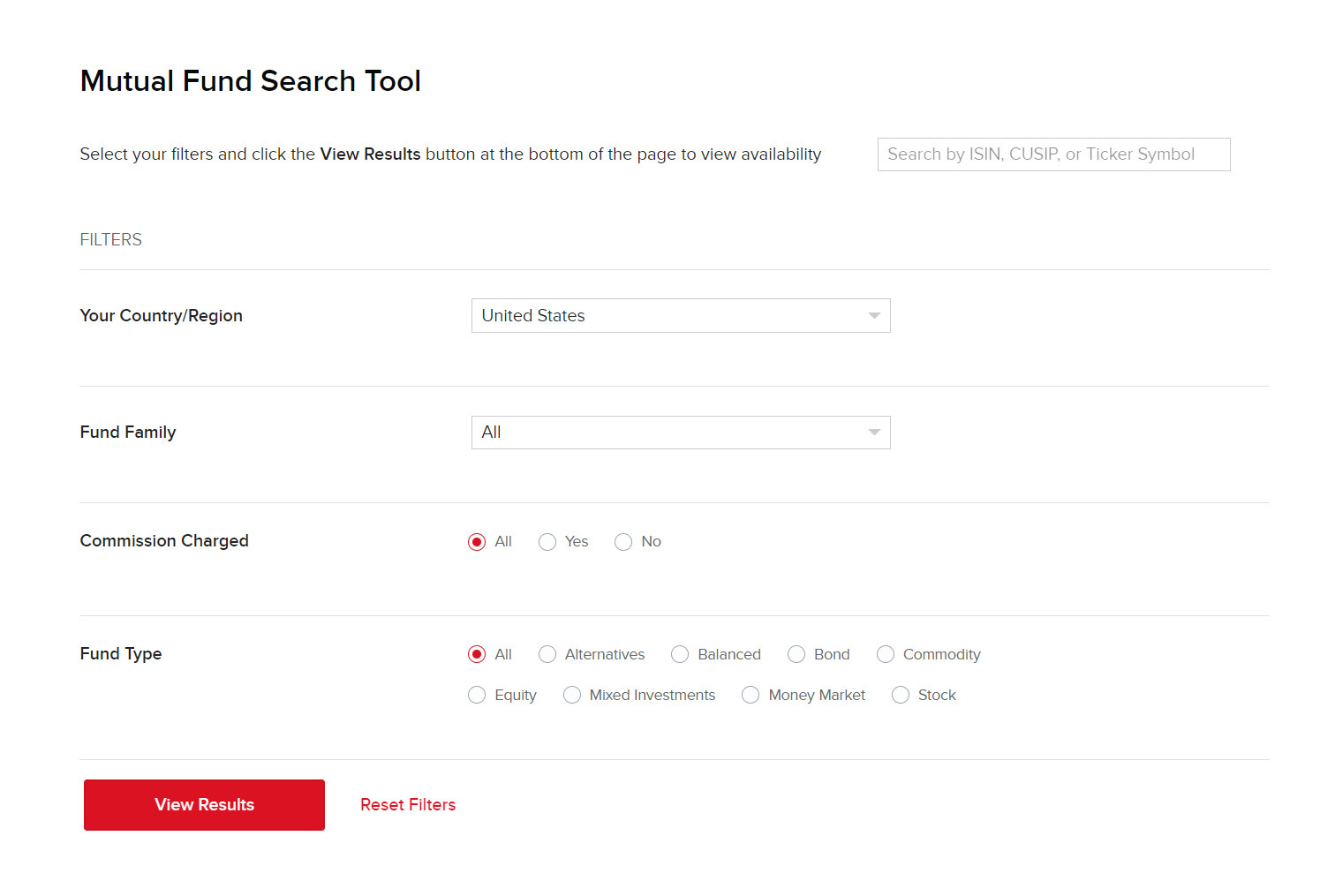Select Commodity fund type option

(x=886, y=654)
